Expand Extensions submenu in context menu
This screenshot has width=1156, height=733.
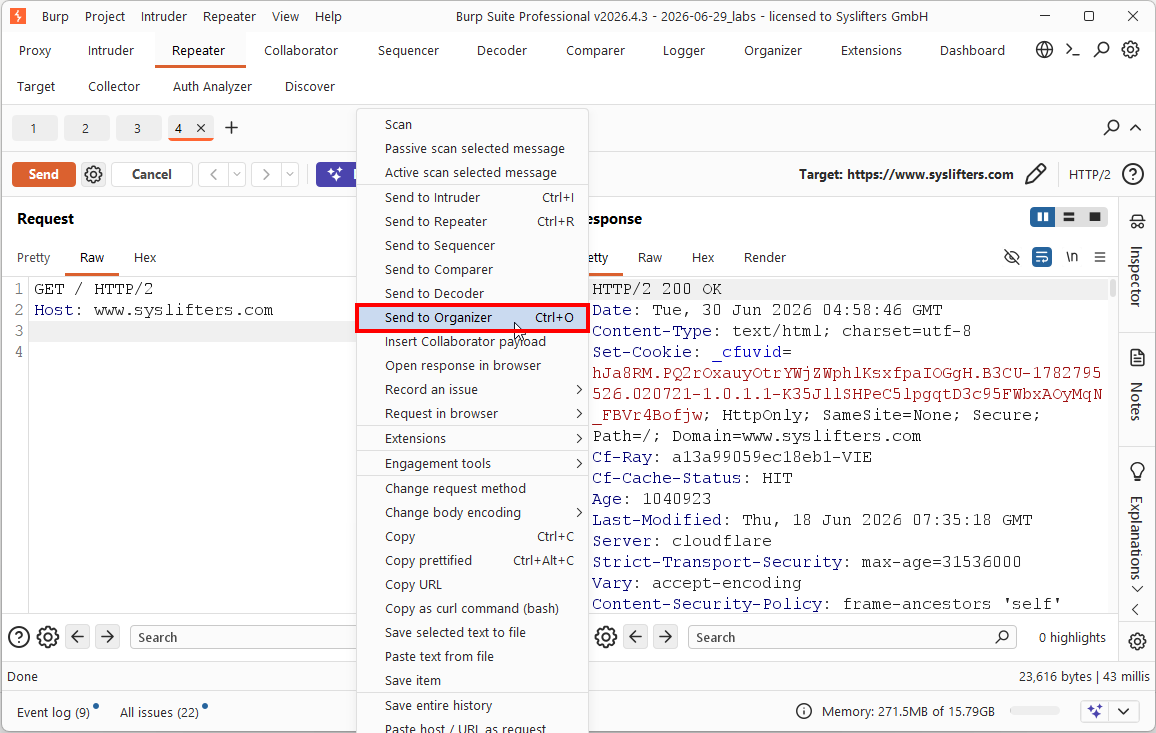pyautogui.click(x=473, y=438)
